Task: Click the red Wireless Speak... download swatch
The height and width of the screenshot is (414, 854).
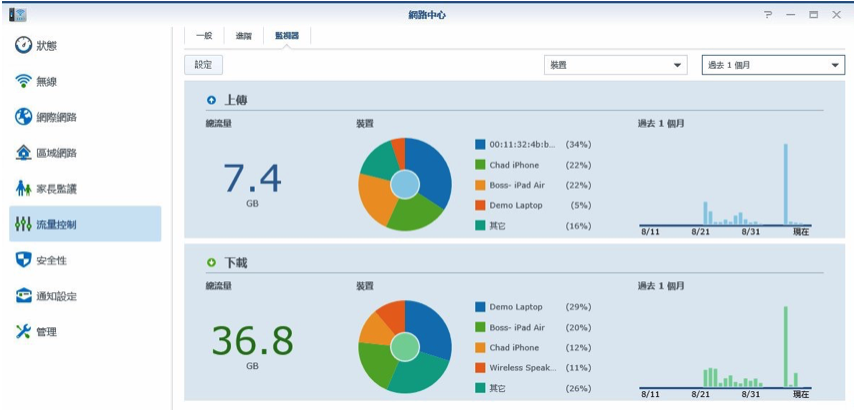Action: [480, 368]
